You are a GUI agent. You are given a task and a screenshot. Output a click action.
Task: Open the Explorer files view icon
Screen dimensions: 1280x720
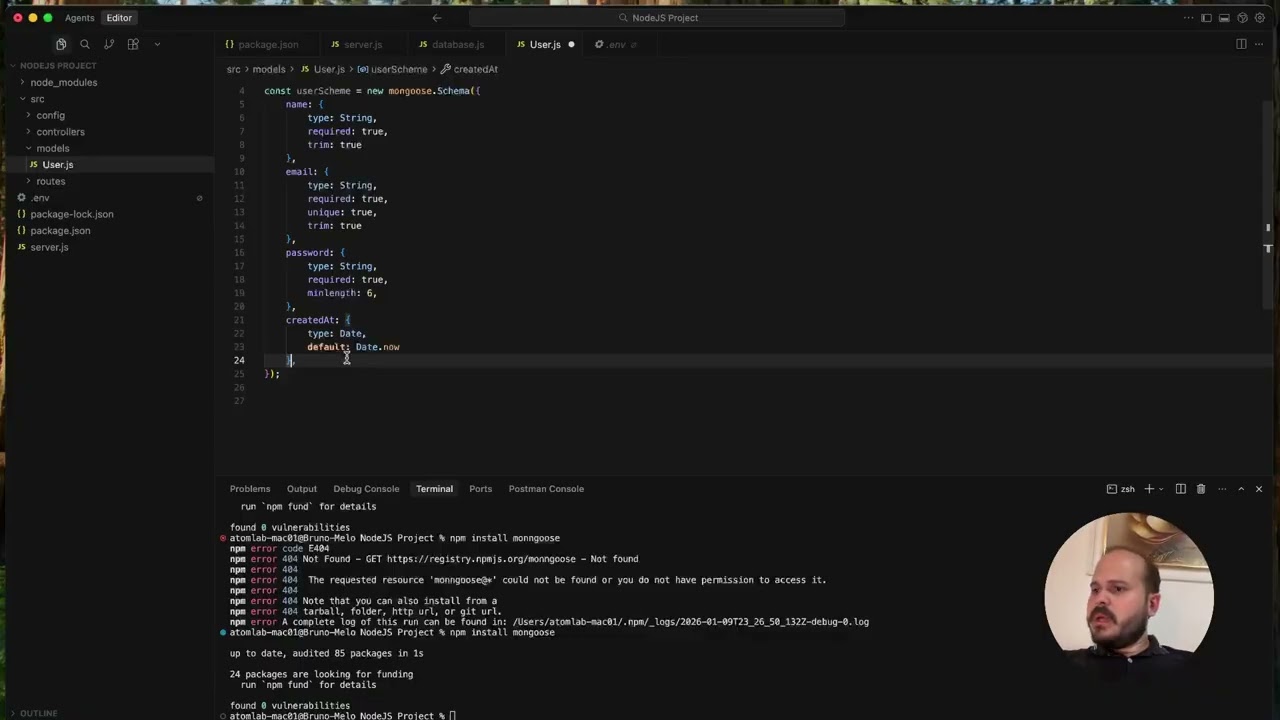coord(61,44)
